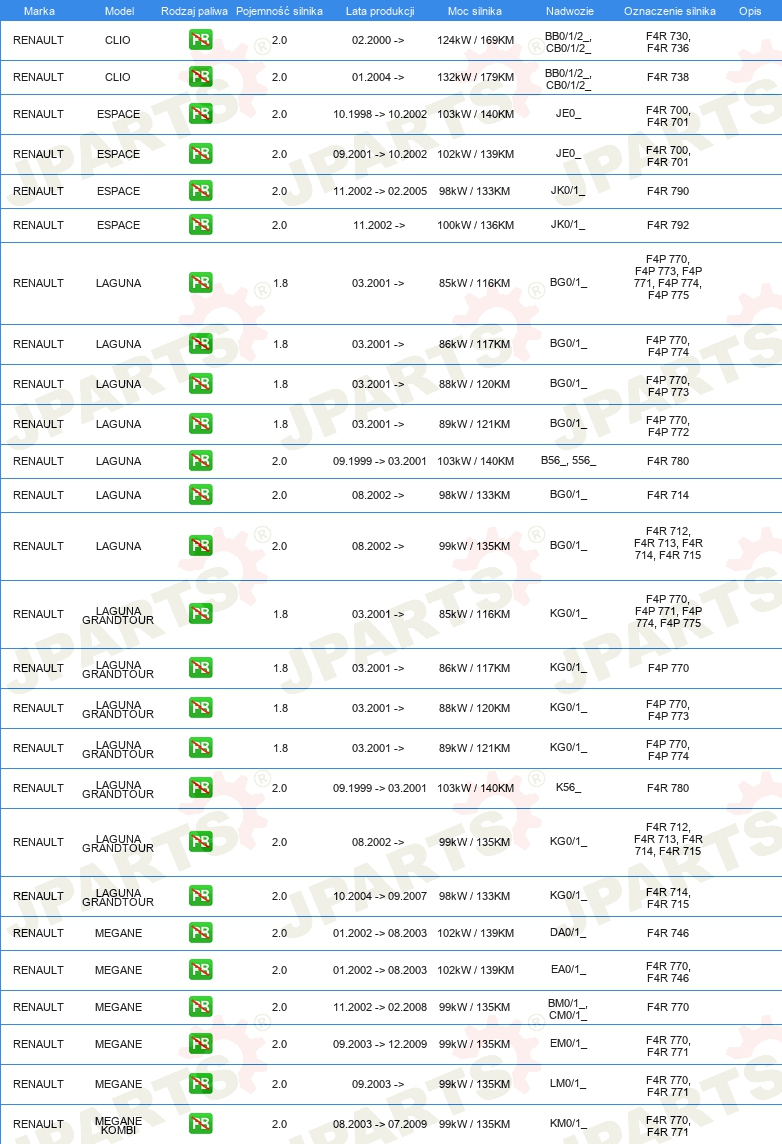Click the Opis column header
The height and width of the screenshot is (1144, 782).
[x=750, y=11]
